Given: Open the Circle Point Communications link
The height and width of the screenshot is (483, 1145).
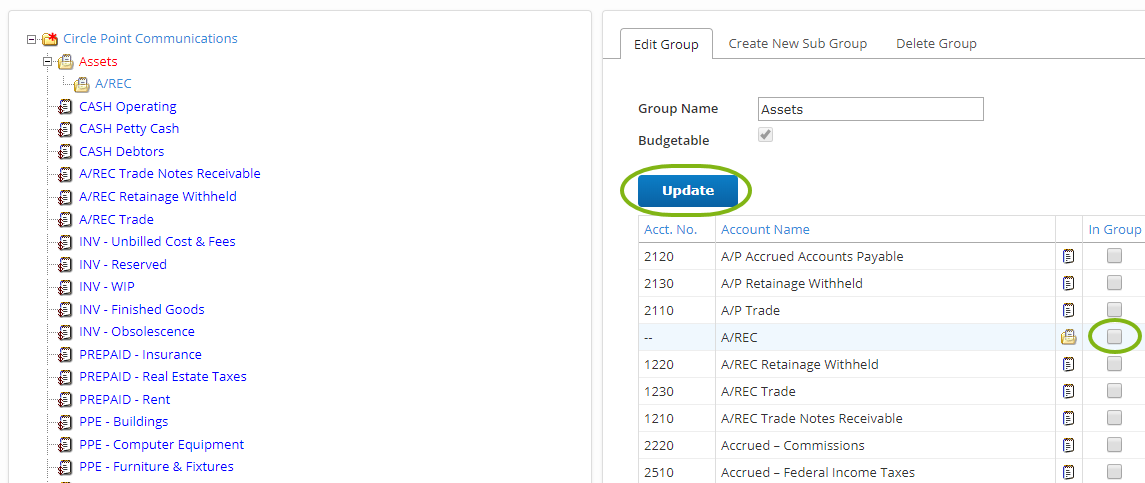Looking at the screenshot, I should [150, 39].
